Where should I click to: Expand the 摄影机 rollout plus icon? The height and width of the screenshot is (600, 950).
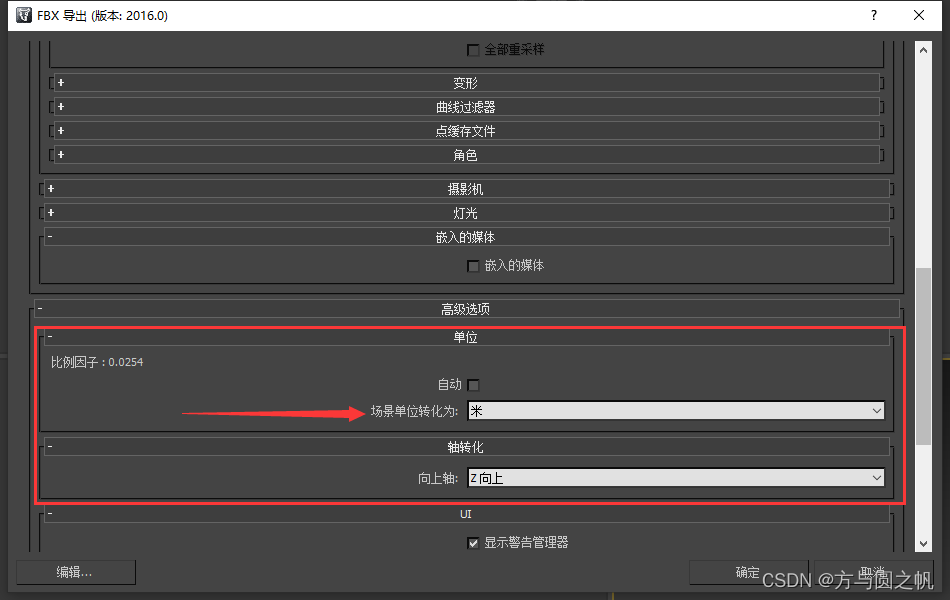51,189
